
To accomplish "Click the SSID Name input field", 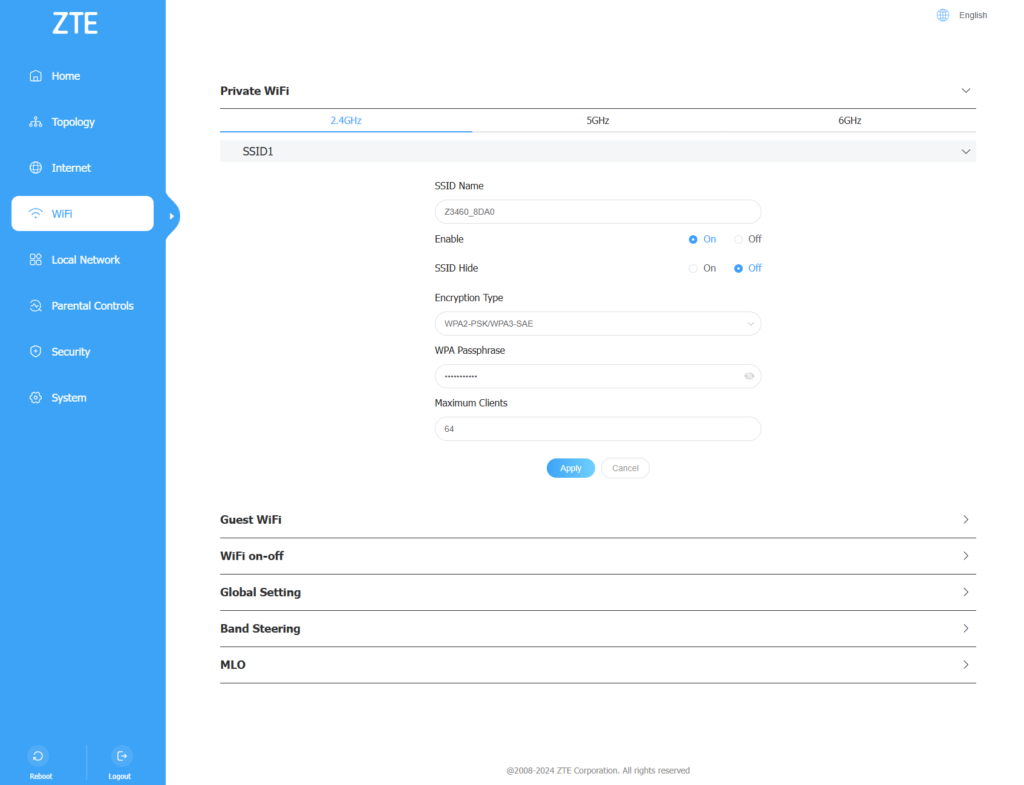I will (597, 212).
